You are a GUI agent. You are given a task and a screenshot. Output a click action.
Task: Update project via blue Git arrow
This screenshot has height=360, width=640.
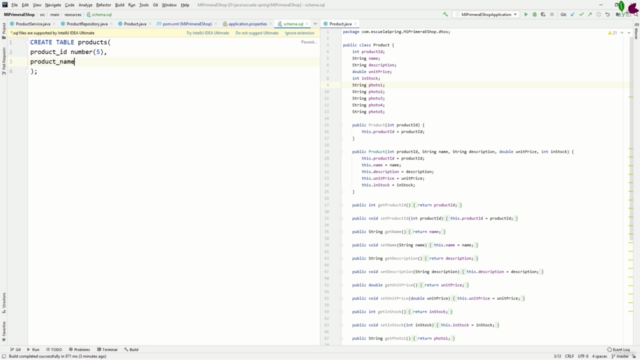573,15
